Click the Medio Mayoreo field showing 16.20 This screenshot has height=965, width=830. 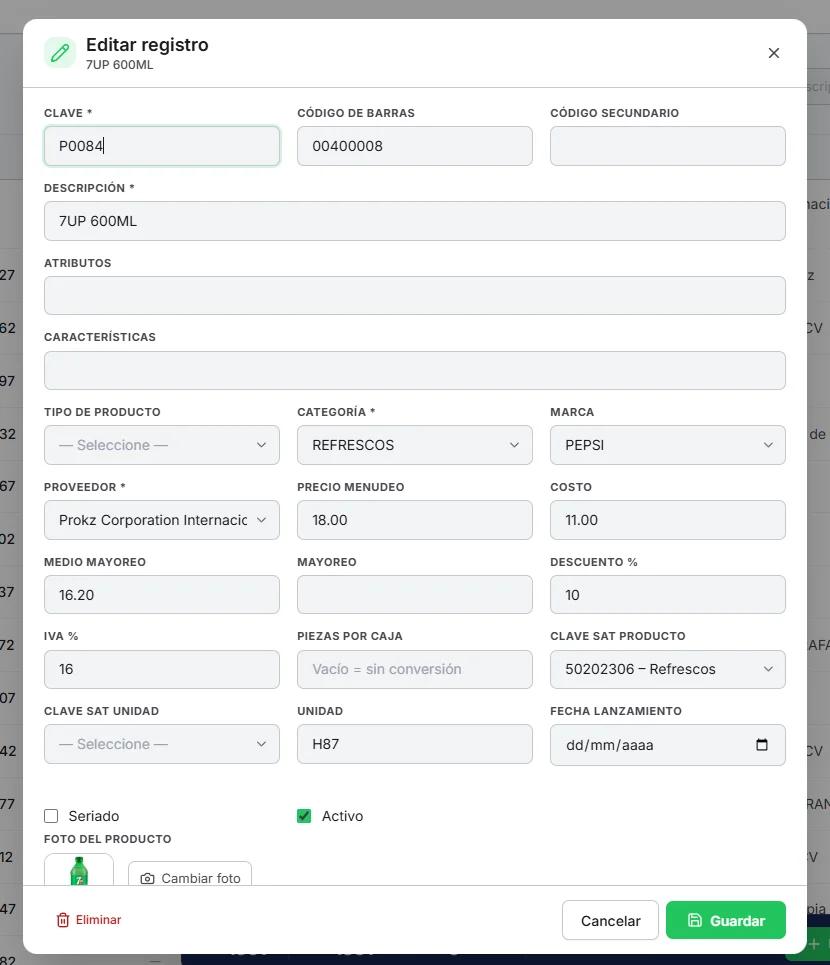(x=162, y=595)
